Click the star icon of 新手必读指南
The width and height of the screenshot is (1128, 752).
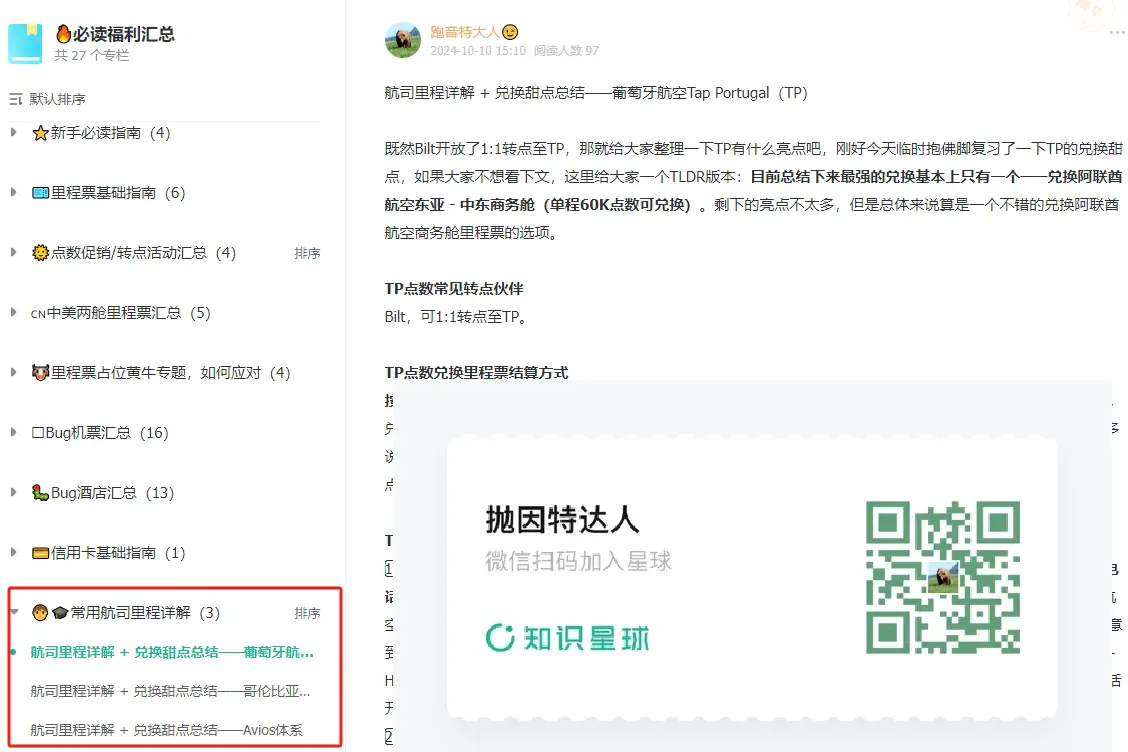point(40,132)
